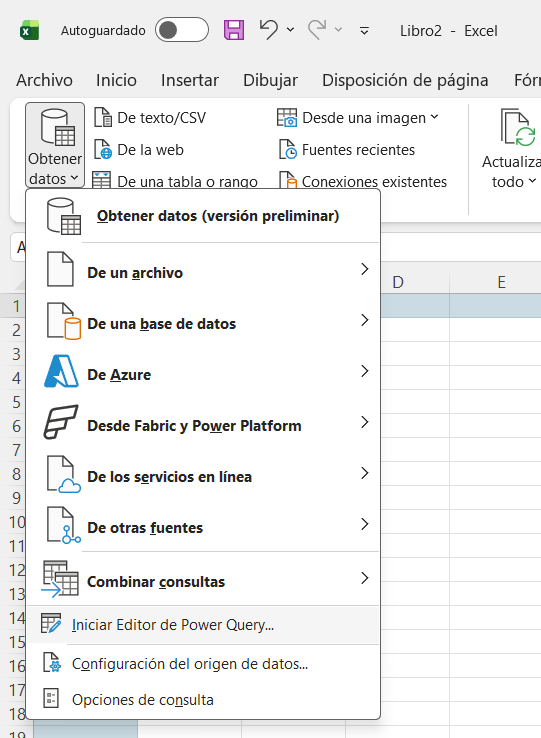Click the data source settings gear icon
Image resolution: width=541 pixels, height=738 pixels.
pyautogui.click(x=51, y=662)
